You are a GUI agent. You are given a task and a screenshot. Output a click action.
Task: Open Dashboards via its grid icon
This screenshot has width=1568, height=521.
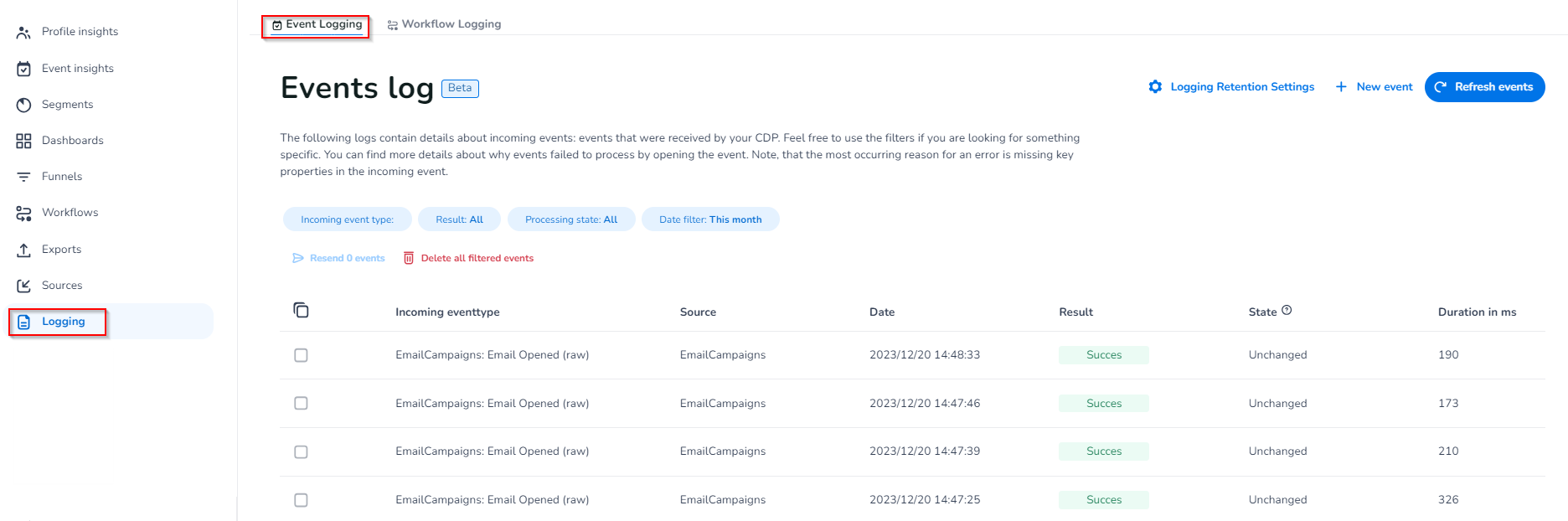coord(23,141)
